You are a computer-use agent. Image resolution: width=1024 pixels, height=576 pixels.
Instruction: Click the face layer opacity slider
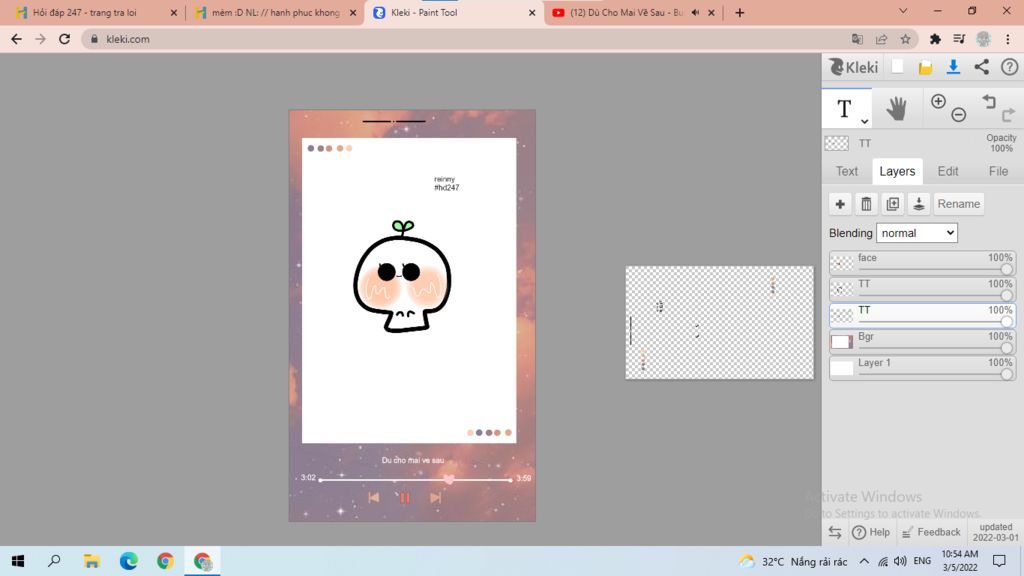933,269
